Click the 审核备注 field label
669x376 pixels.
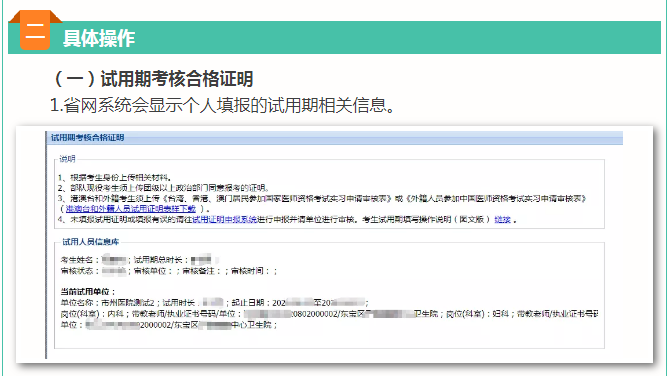pyautogui.click(x=201, y=271)
